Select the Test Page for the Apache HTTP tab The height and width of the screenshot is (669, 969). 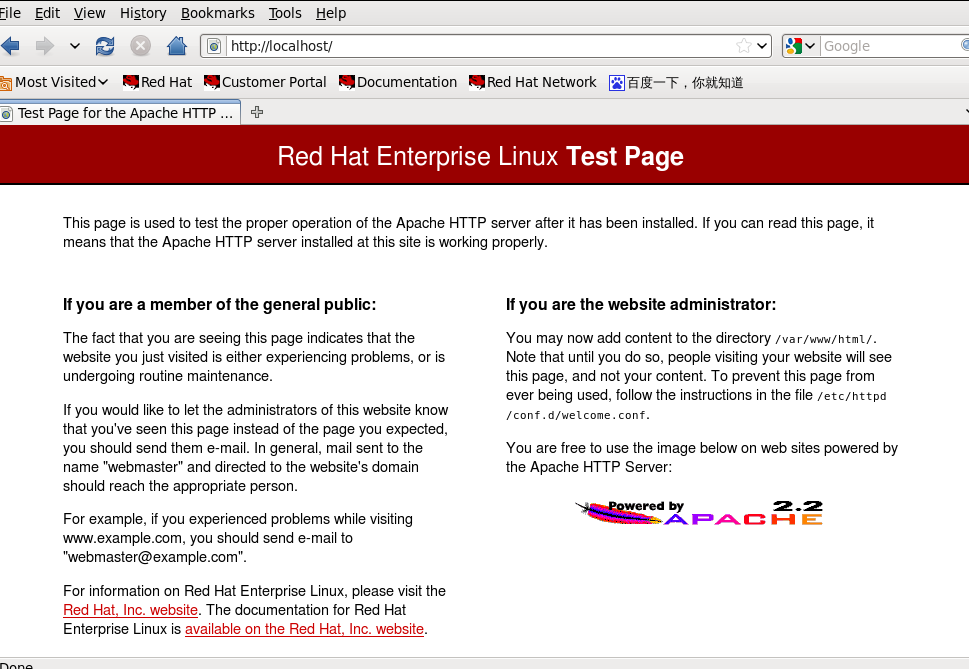[x=120, y=113]
